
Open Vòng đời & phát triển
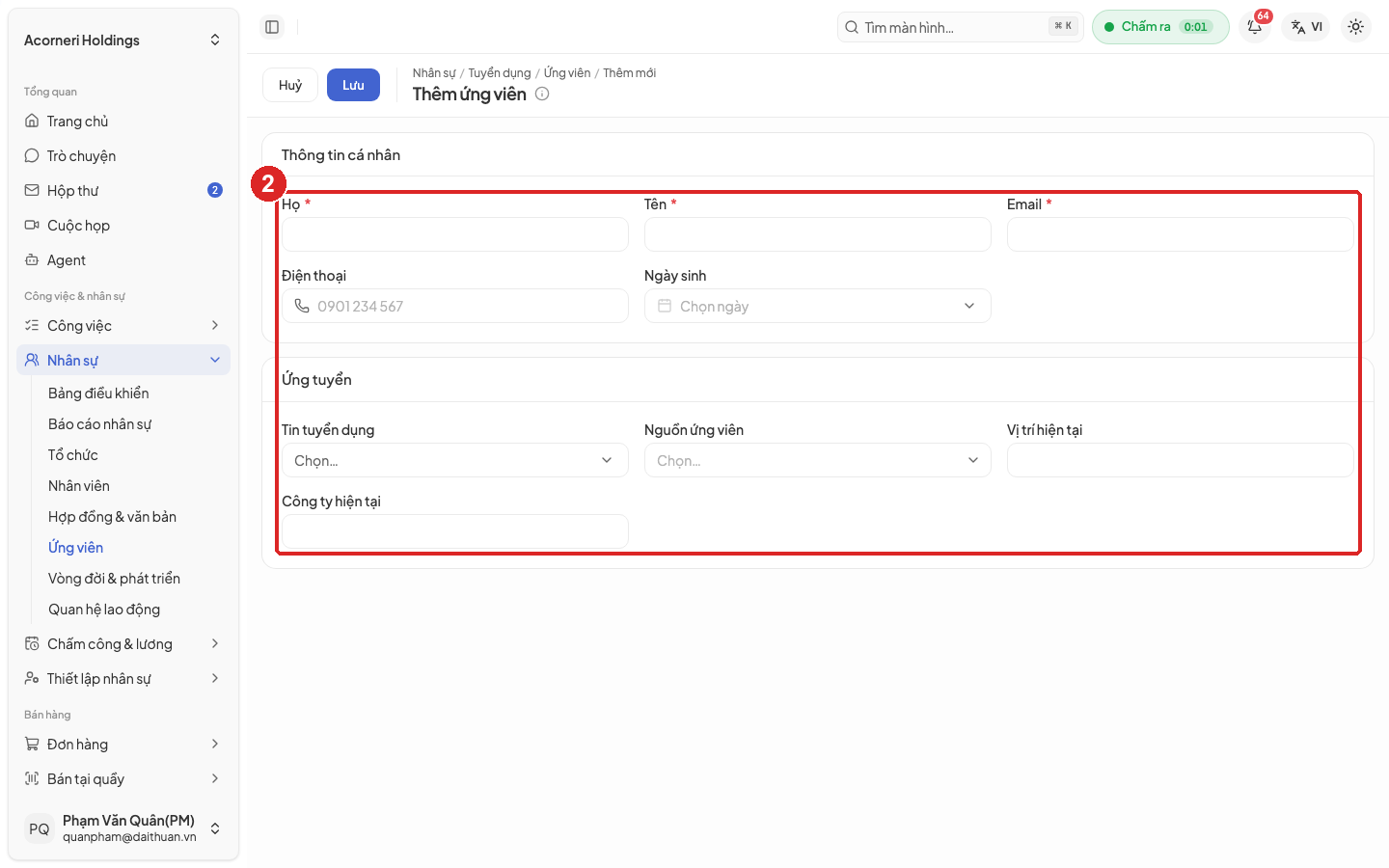click(x=114, y=578)
